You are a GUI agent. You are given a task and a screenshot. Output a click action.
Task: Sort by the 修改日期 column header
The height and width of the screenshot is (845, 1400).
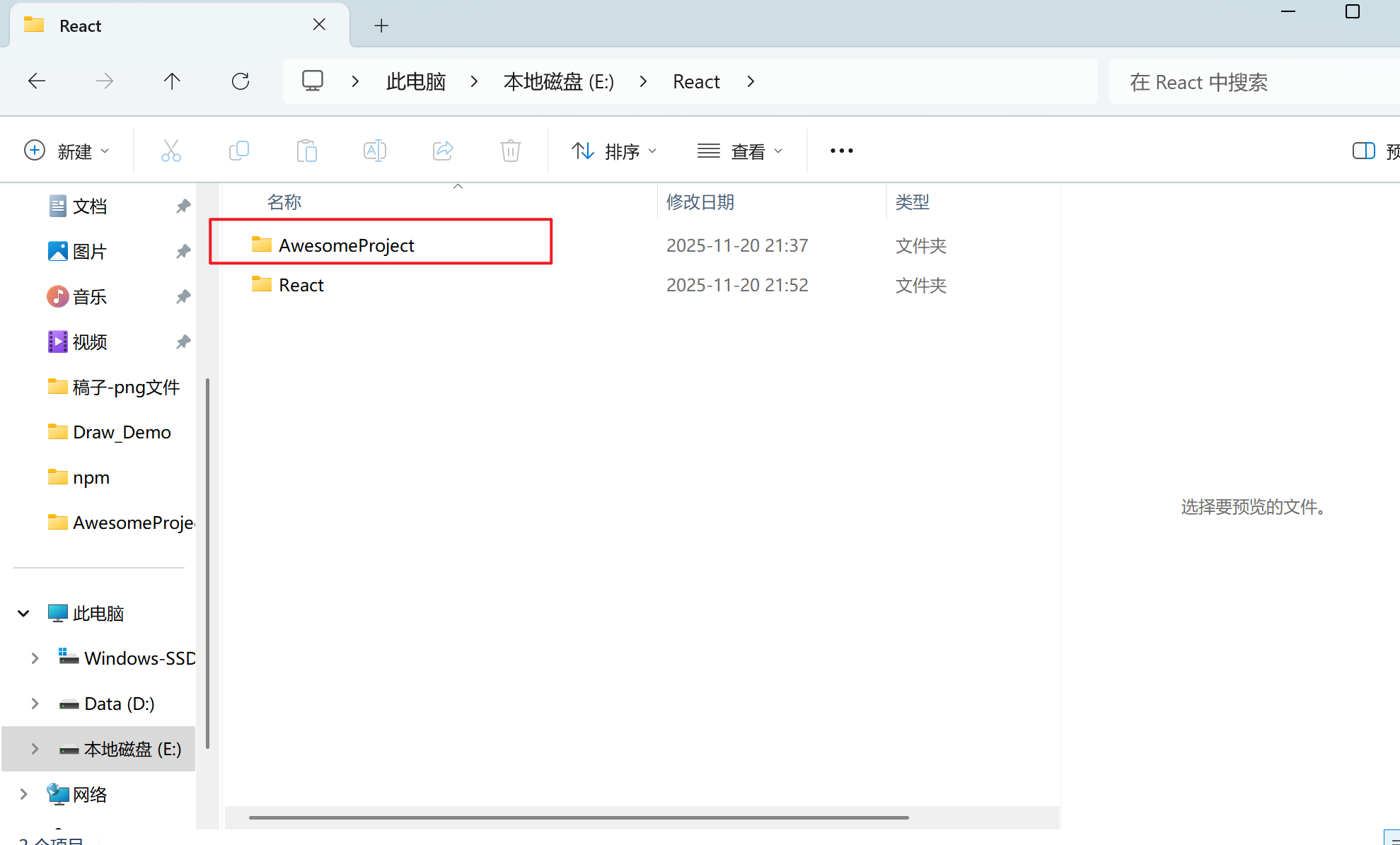pos(700,202)
